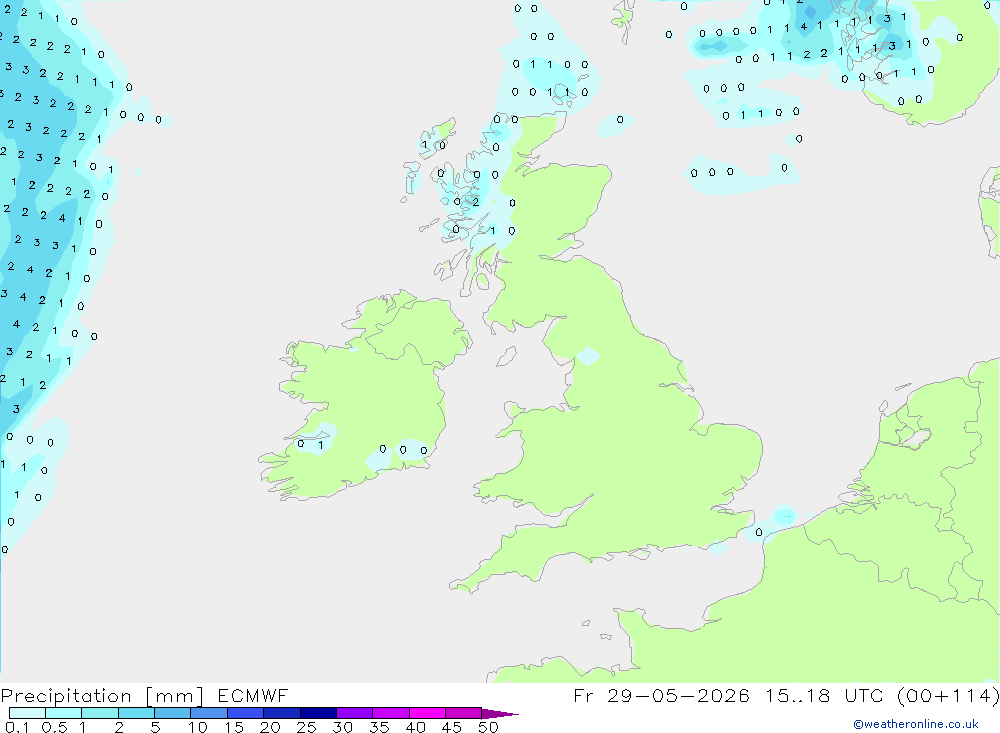1000x733 pixels.
Task: Click the '15..18' hour range text
Action: (x=798, y=695)
